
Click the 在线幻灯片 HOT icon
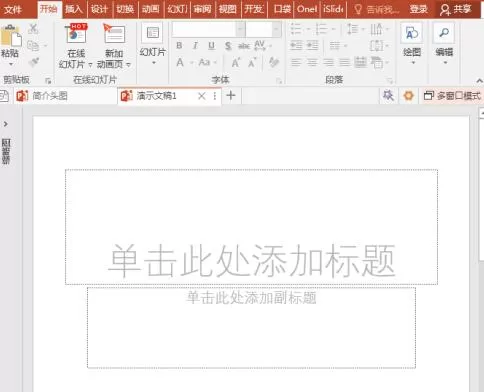pyautogui.click(x=76, y=33)
